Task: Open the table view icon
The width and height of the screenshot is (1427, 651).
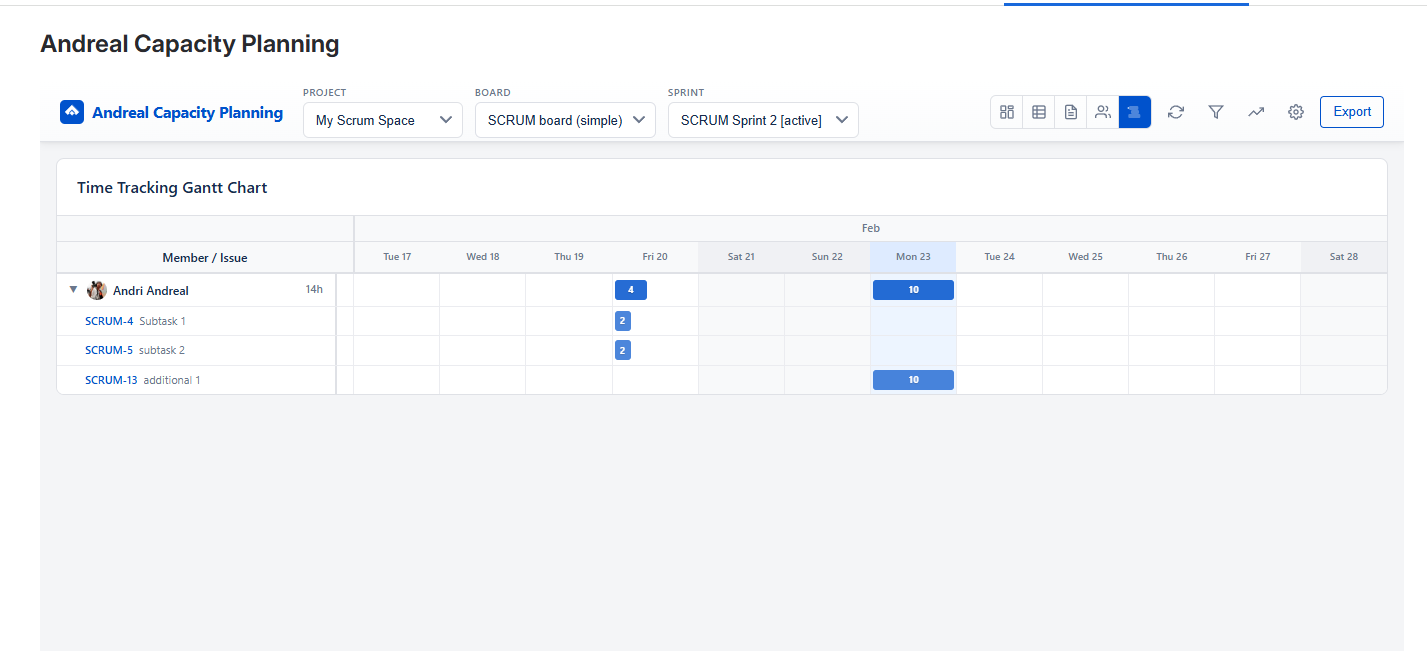Action: click(x=1038, y=112)
